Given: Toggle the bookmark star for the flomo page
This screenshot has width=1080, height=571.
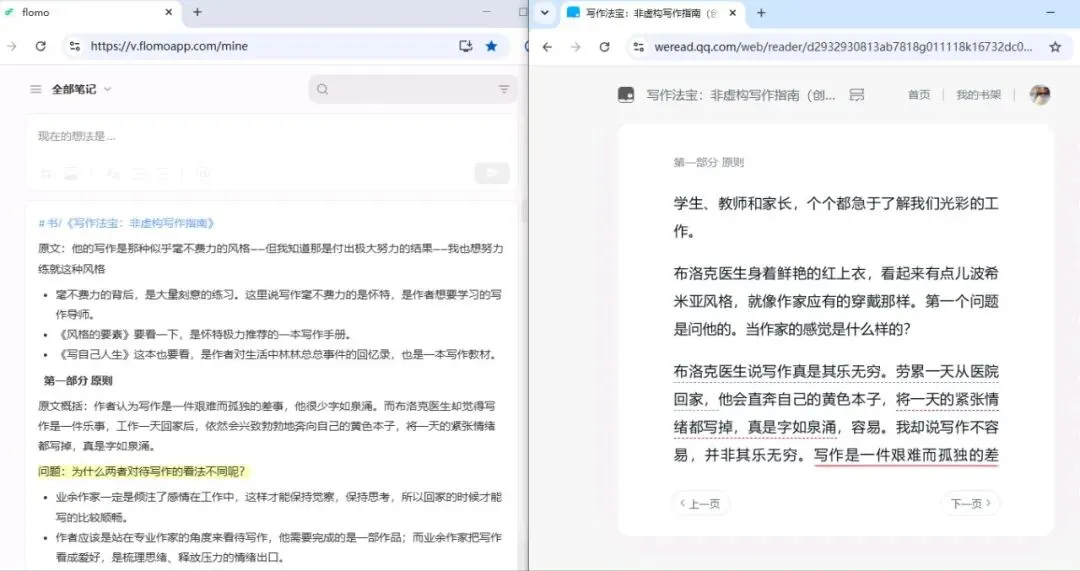Looking at the screenshot, I should tap(491, 46).
